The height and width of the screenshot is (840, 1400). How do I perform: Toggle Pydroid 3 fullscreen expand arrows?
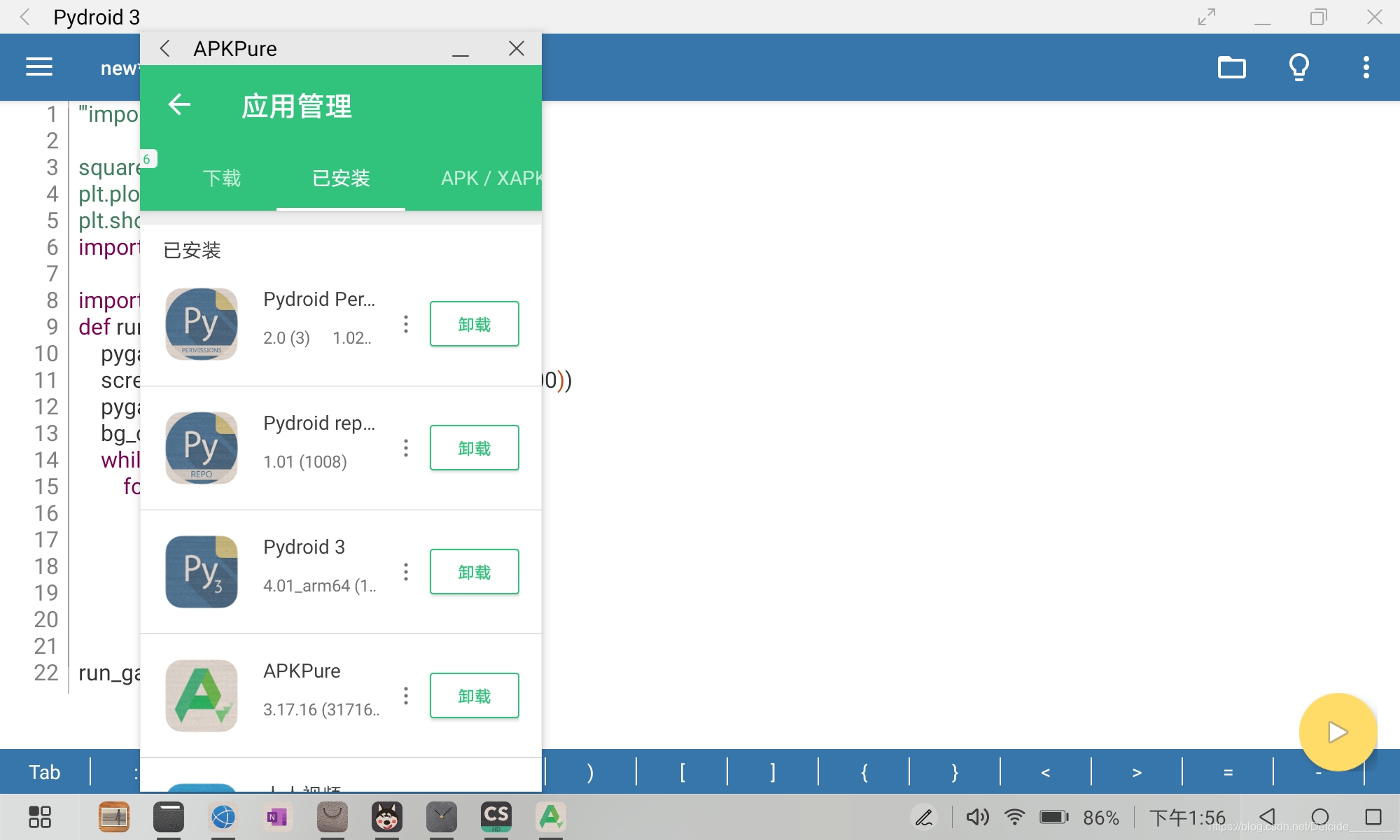coord(1207,17)
